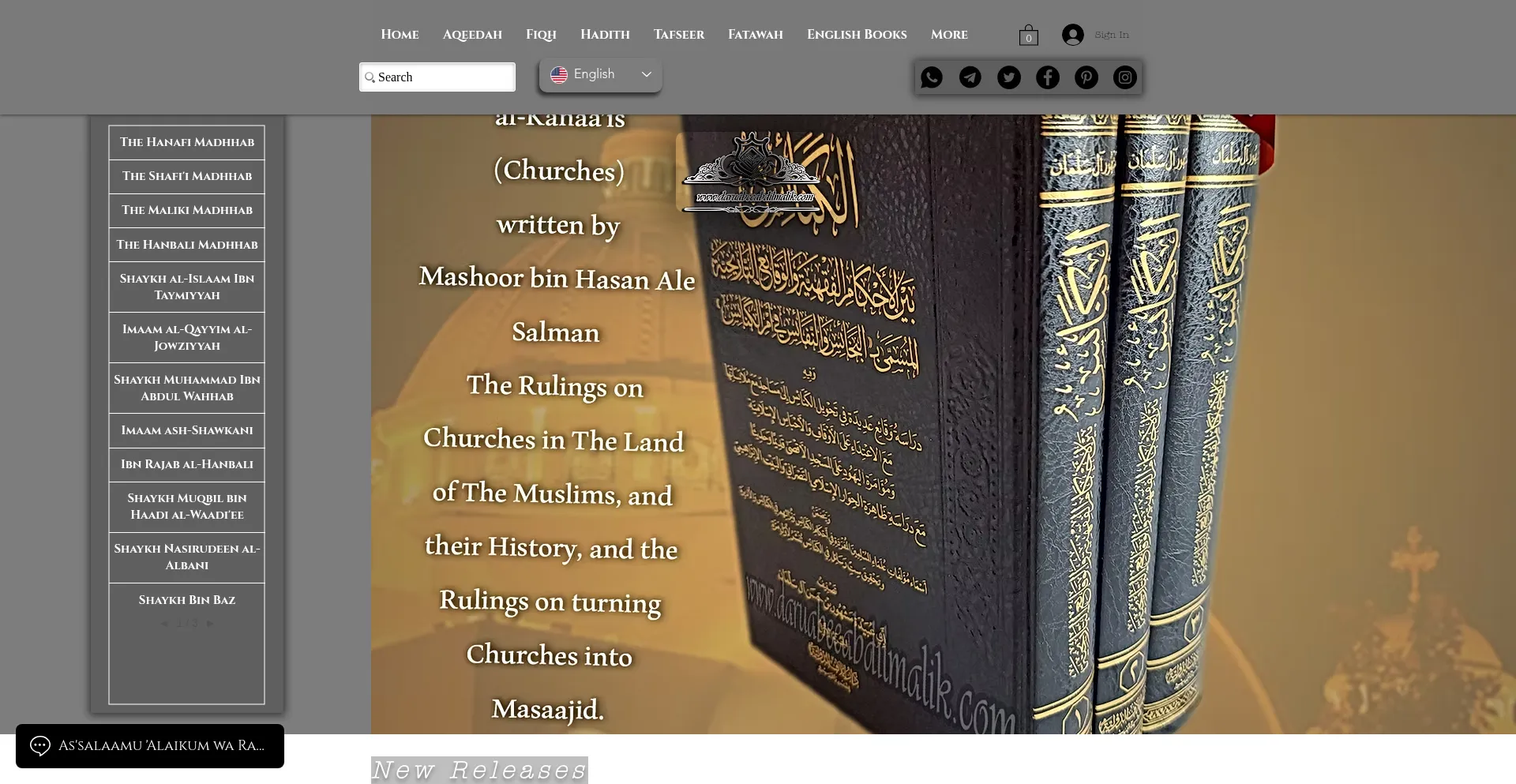Open the shopping cart icon

[1028, 36]
